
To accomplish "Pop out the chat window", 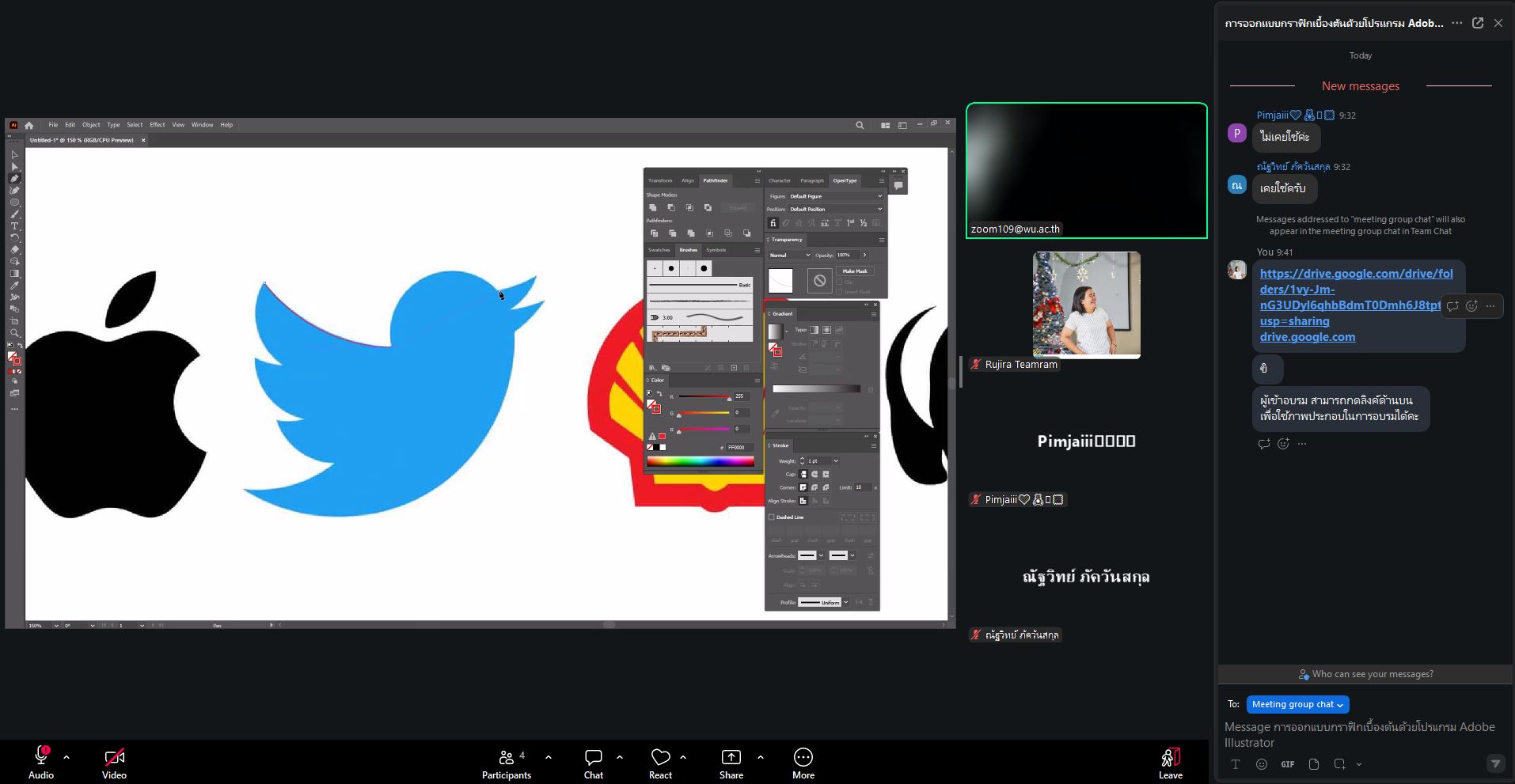I will point(1477,23).
